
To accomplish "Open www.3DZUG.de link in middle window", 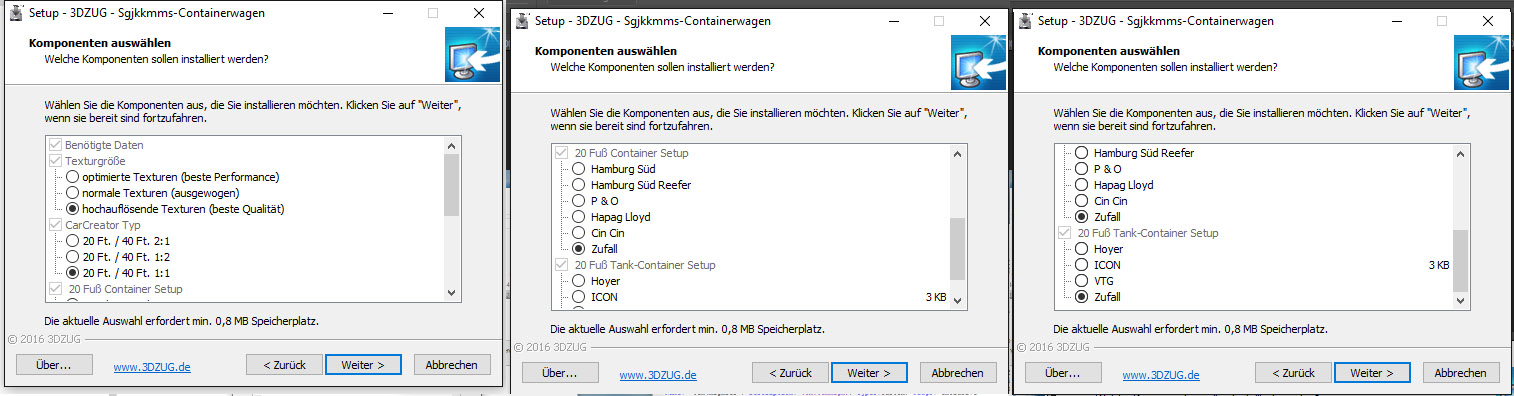I will point(658,375).
